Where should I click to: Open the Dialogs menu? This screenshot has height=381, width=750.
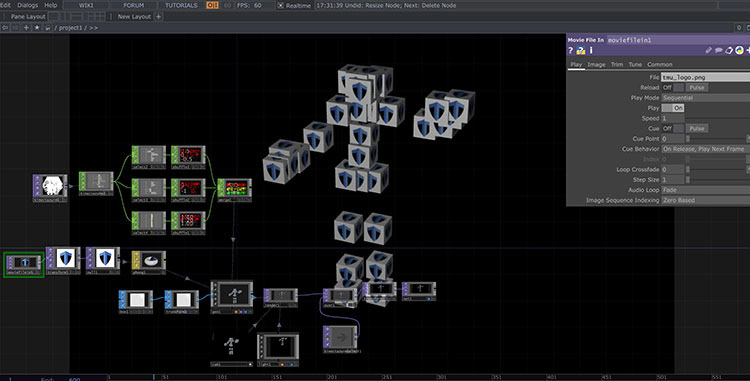[27, 5]
